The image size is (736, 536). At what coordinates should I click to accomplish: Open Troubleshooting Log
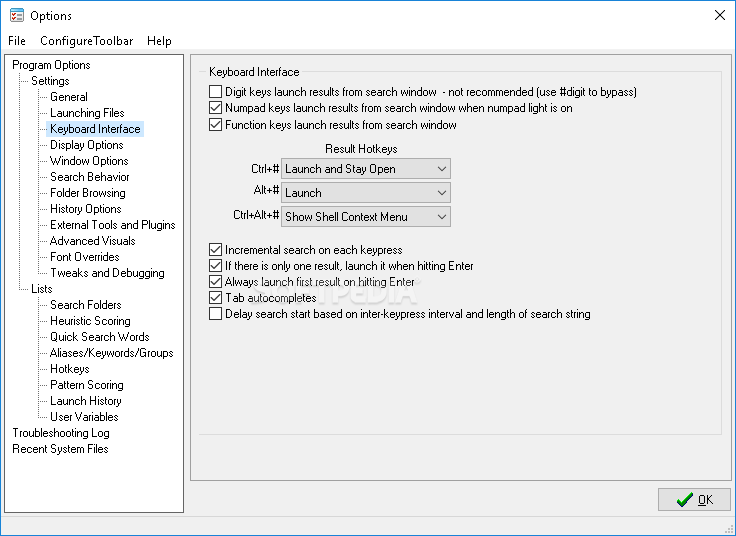(x=61, y=433)
